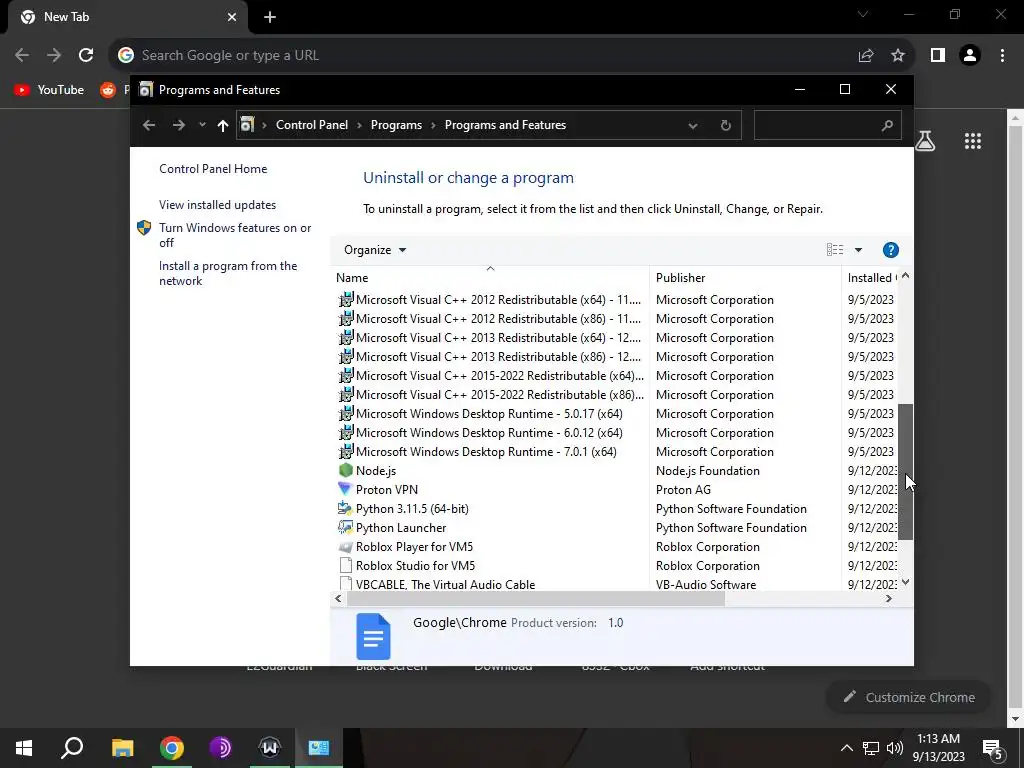This screenshot has height=768, width=1024.
Task: Select Microsoft Windows Desktop Runtime - 7.0.1 (x64)
Action: (486, 451)
